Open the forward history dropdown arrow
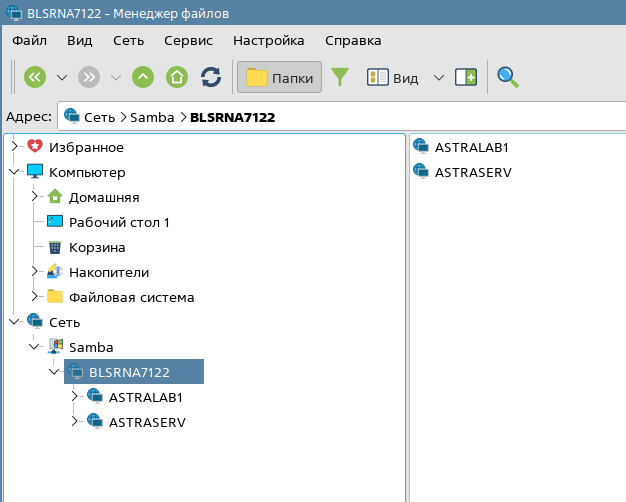The width and height of the screenshot is (626, 502). [116, 77]
